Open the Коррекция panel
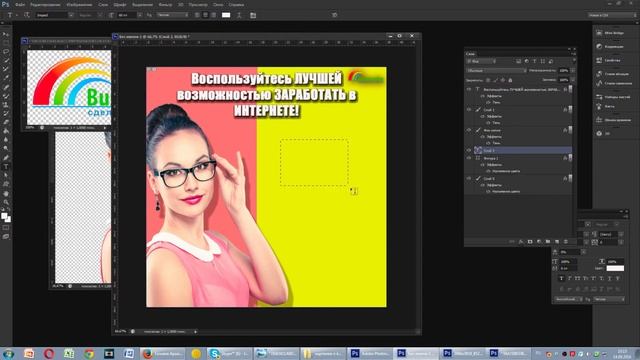640x360 pixels. point(610,47)
